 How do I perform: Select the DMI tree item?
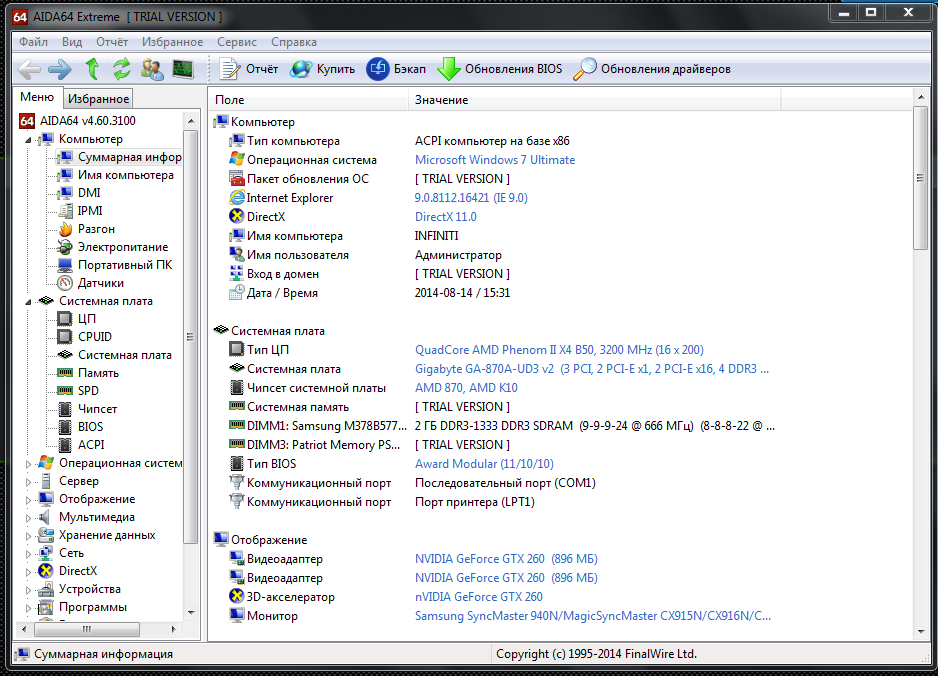coord(79,193)
